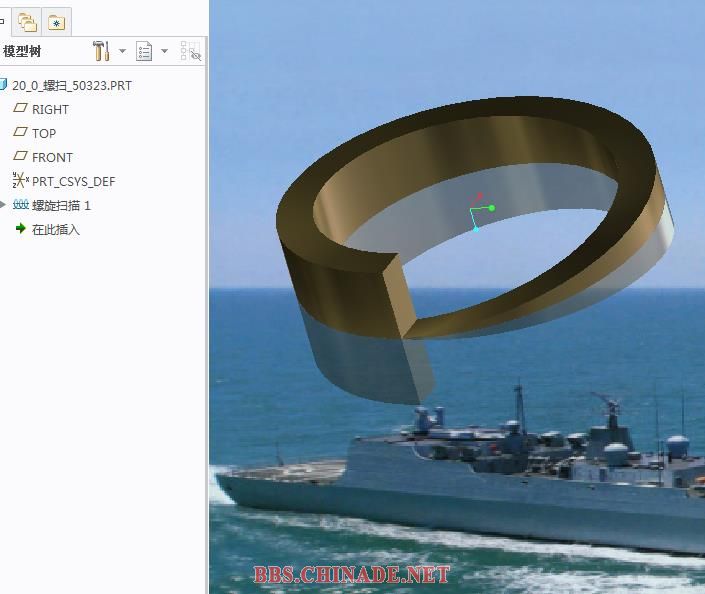Viewport: 705px width, 594px height.
Task: Click the FRONT plane icon
Action: coord(20,156)
